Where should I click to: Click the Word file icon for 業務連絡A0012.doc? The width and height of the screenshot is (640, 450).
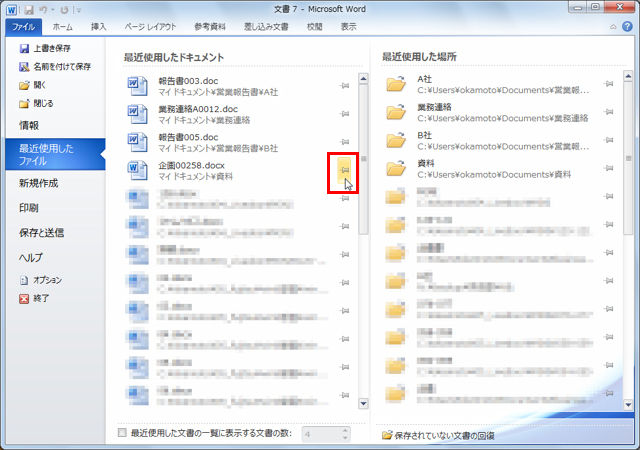[137, 114]
